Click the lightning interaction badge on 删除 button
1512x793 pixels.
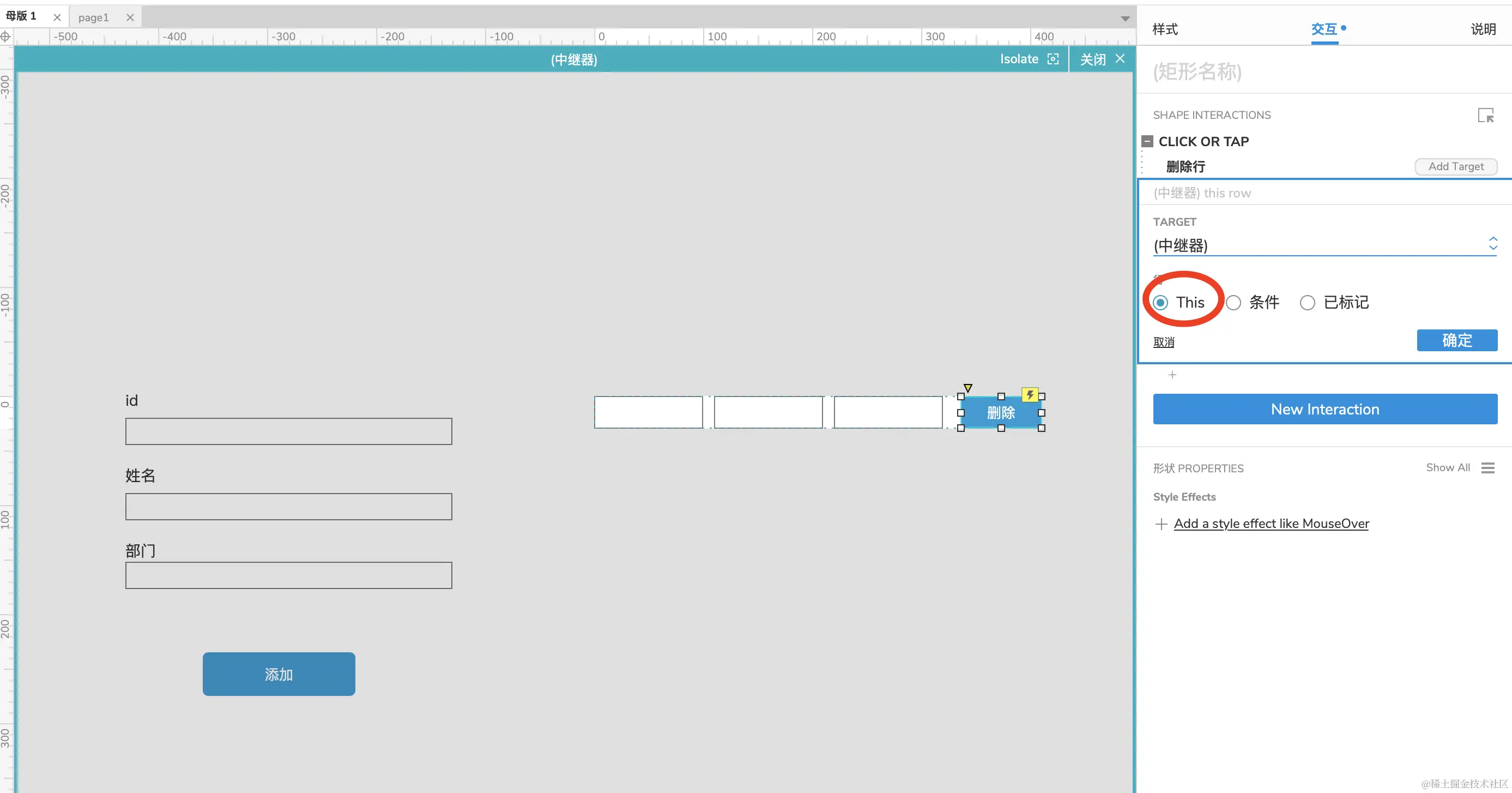click(1030, 395)
